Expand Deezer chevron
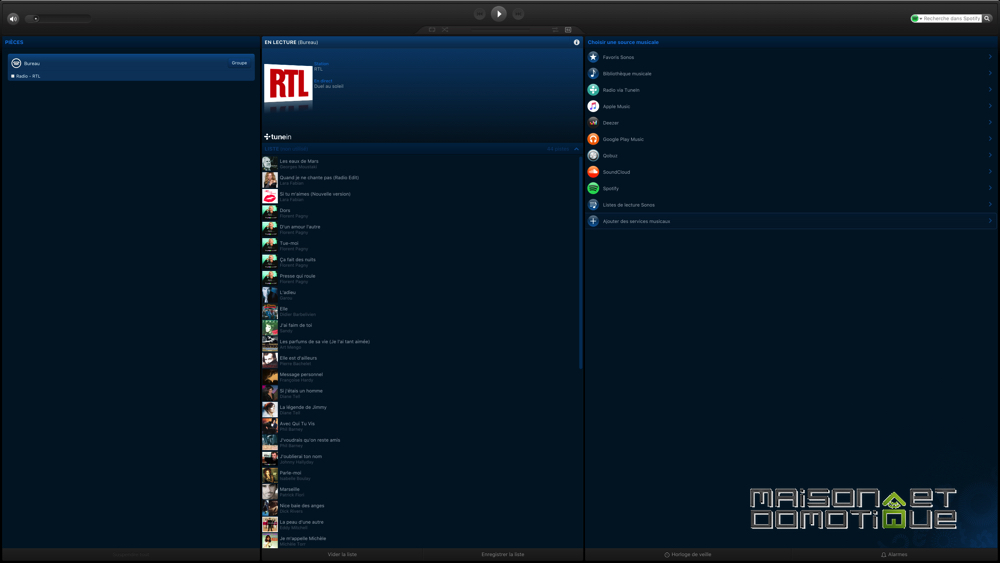The image size is (1000, 563). tap(990, 122)
